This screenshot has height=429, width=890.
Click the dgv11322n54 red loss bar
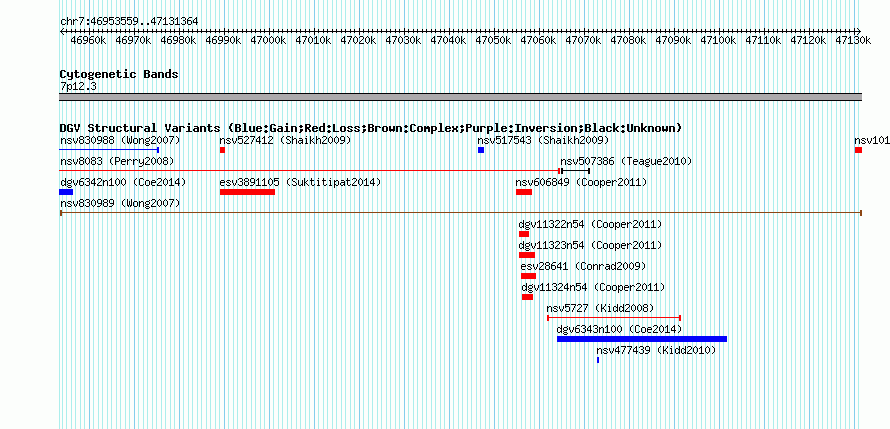click(524, 234)
